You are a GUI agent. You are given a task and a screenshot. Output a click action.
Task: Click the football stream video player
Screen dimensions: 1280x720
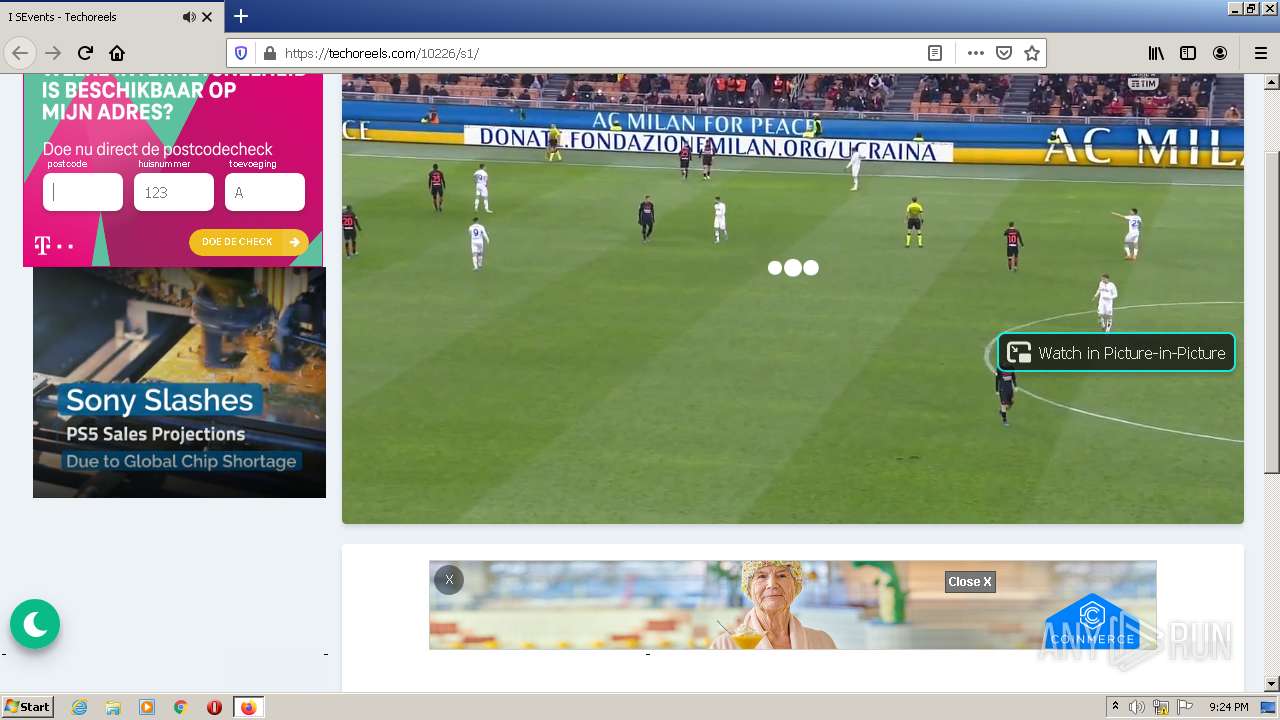[793, 298]
